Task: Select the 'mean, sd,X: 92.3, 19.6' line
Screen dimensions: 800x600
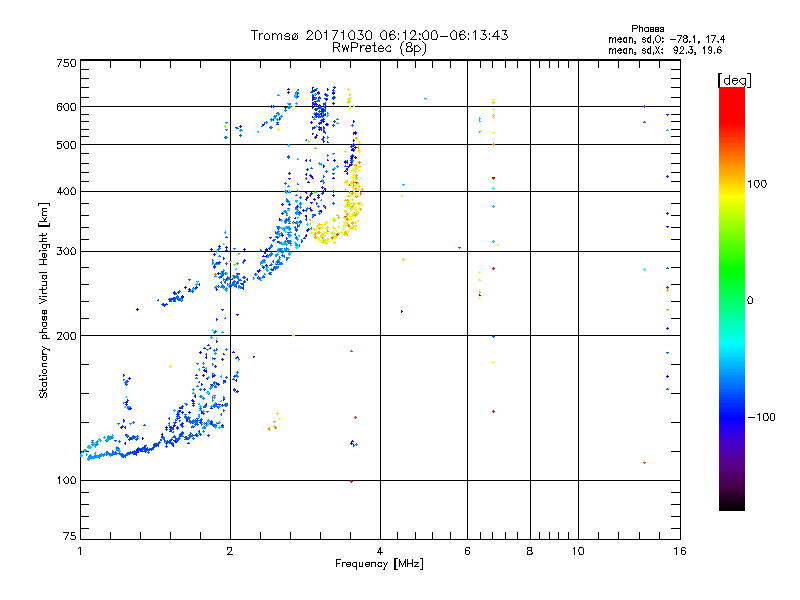Action: [x=665, y=50]
